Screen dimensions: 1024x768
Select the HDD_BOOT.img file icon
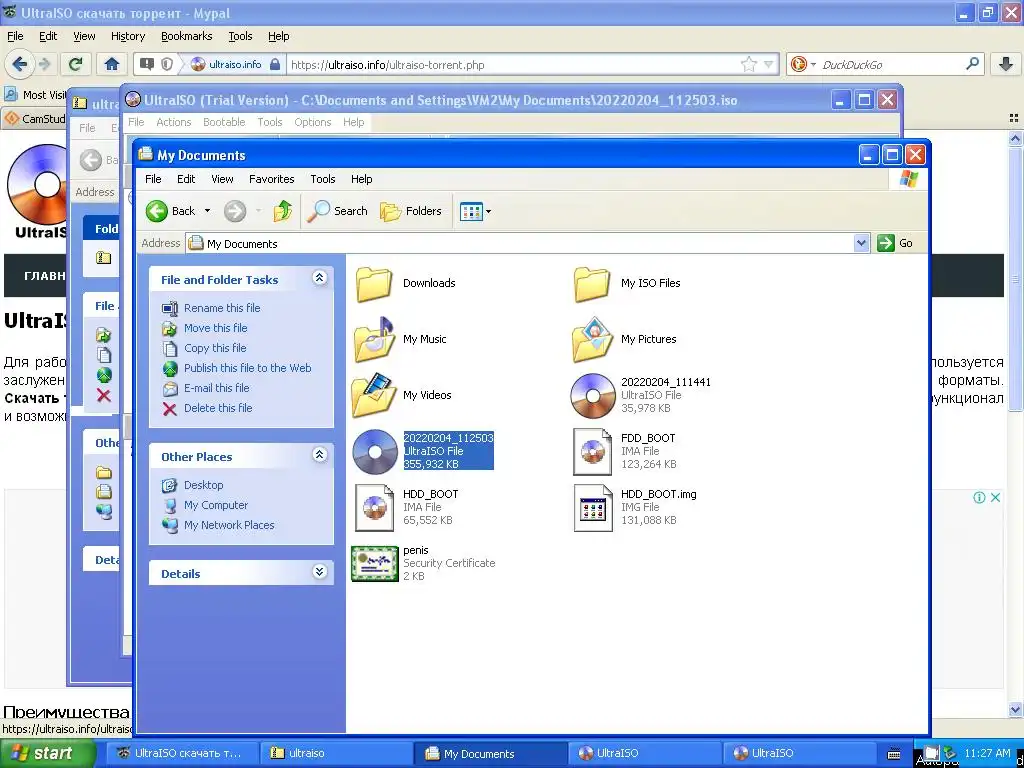click(592, 507)
